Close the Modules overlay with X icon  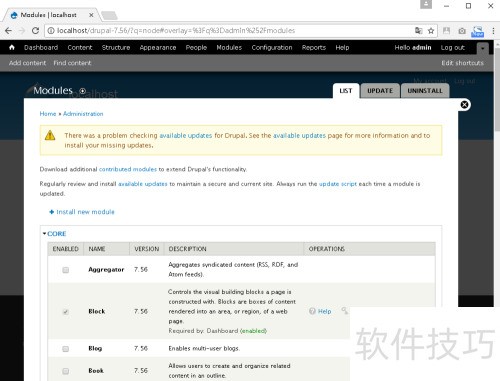click(464, 105)
